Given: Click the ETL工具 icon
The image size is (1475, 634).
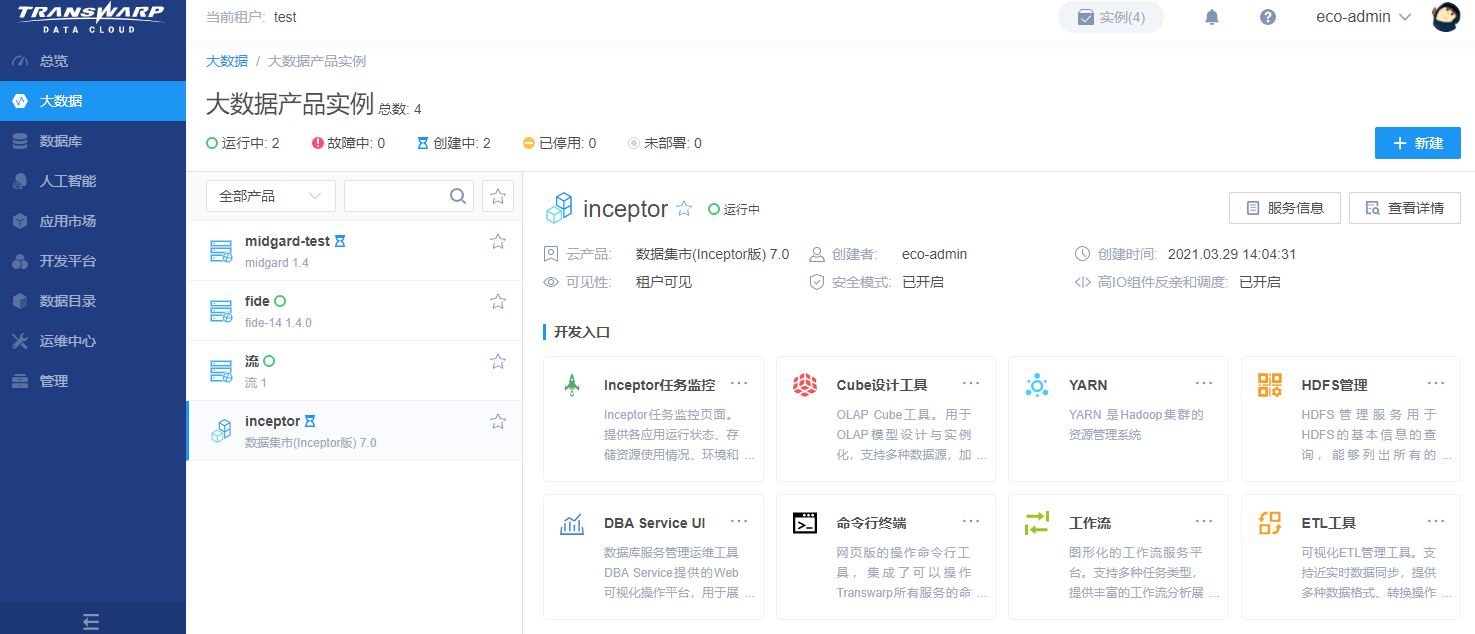Looking at the screenshot, I should click(x=1270, y=523).
